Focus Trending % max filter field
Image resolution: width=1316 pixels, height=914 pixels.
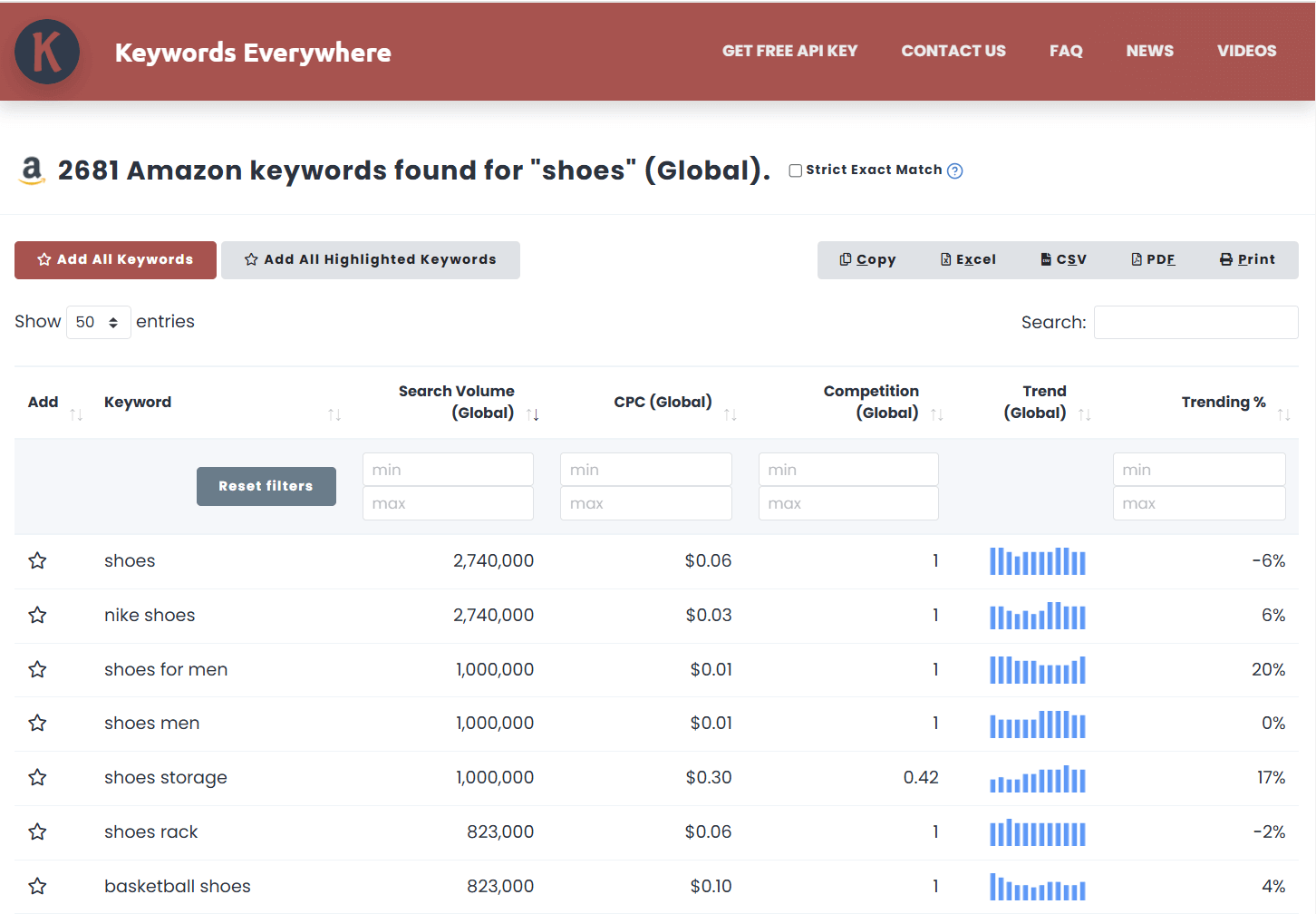(x=1199, y=503)
